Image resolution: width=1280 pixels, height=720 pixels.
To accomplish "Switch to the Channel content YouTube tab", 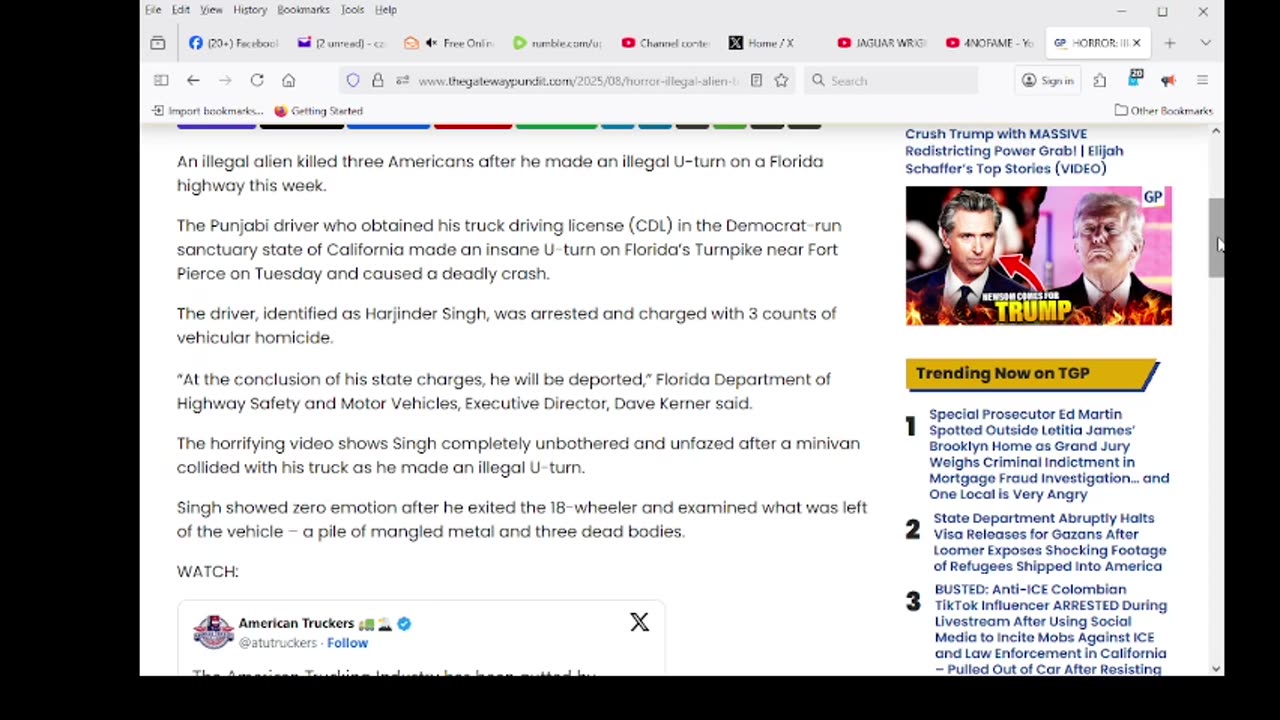I will [665, 43].
